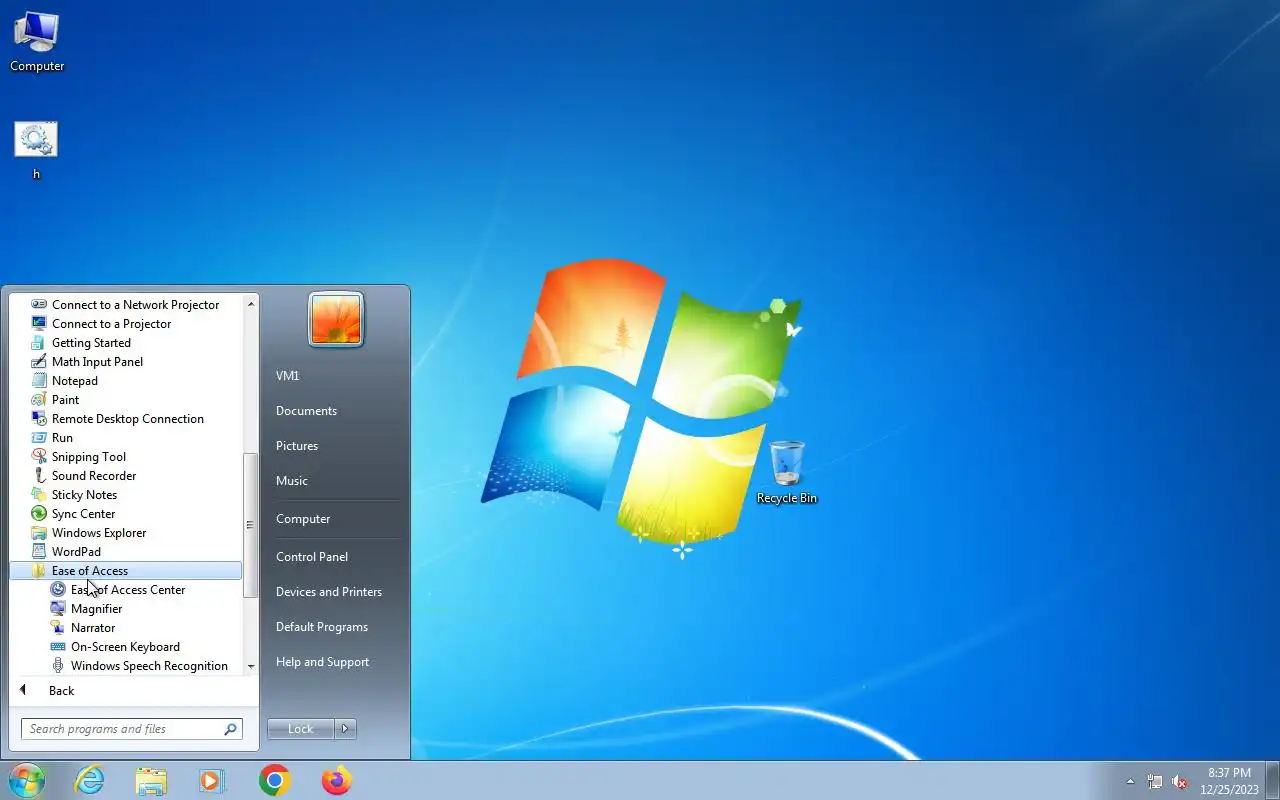The height and width of the screenshot is (800, 1280).
Task: Open Remote Desktop Connection
Action: [x=126, y=419]
